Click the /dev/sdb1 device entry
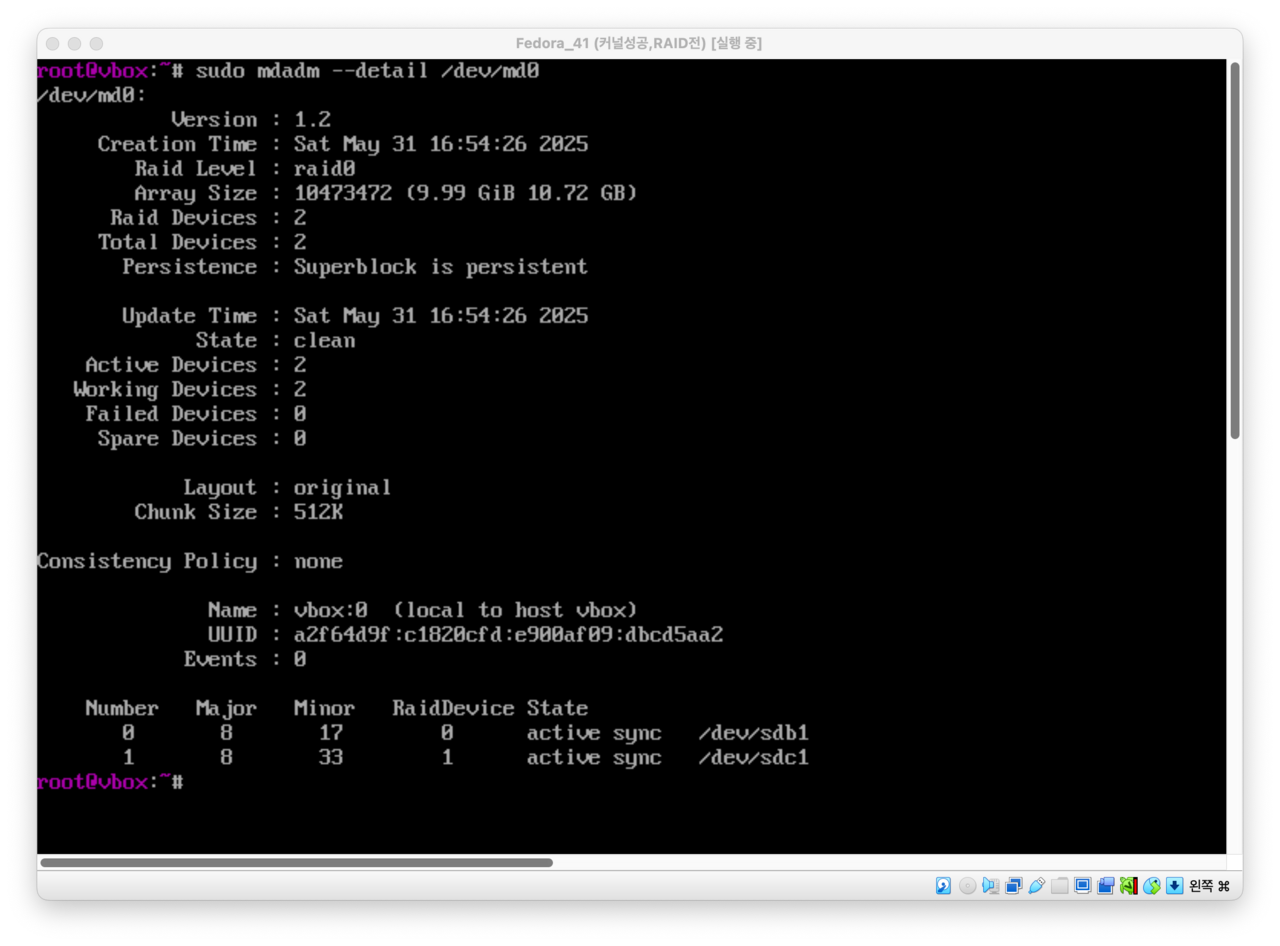The height and width of the screenshot is (946, 1280). coord(753,733)
